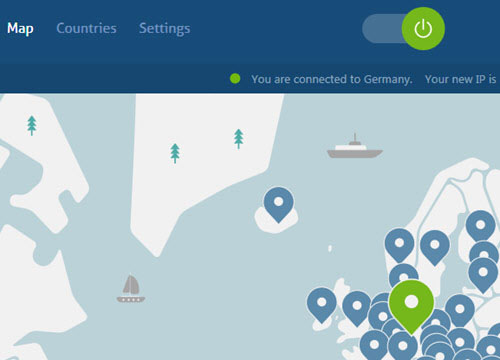Image resolution: width=500 pixels, height=360 pixels.
Task: Open the Settings tab
Action: [x=165, y=29]
